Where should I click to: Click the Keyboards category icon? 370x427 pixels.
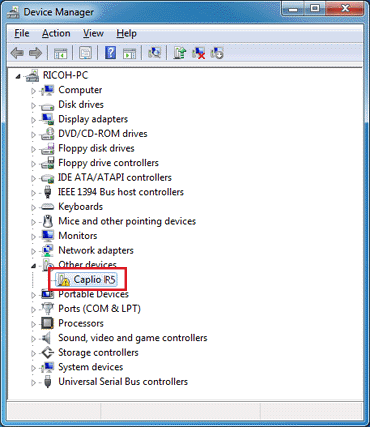(47, 207)
